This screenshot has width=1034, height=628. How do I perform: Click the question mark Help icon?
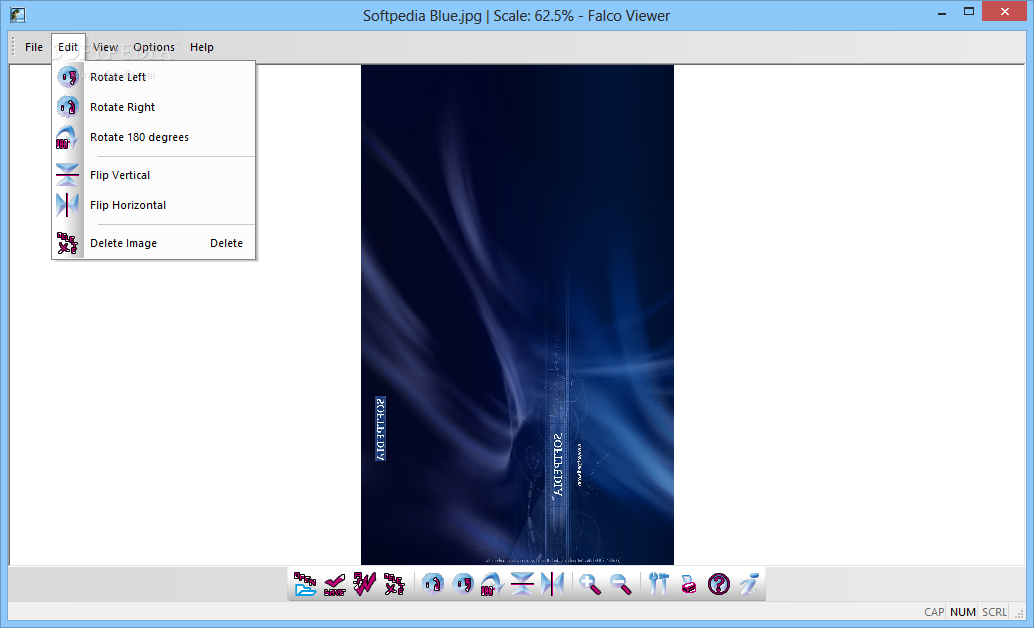pyautogui.click(x=719, y=584)
